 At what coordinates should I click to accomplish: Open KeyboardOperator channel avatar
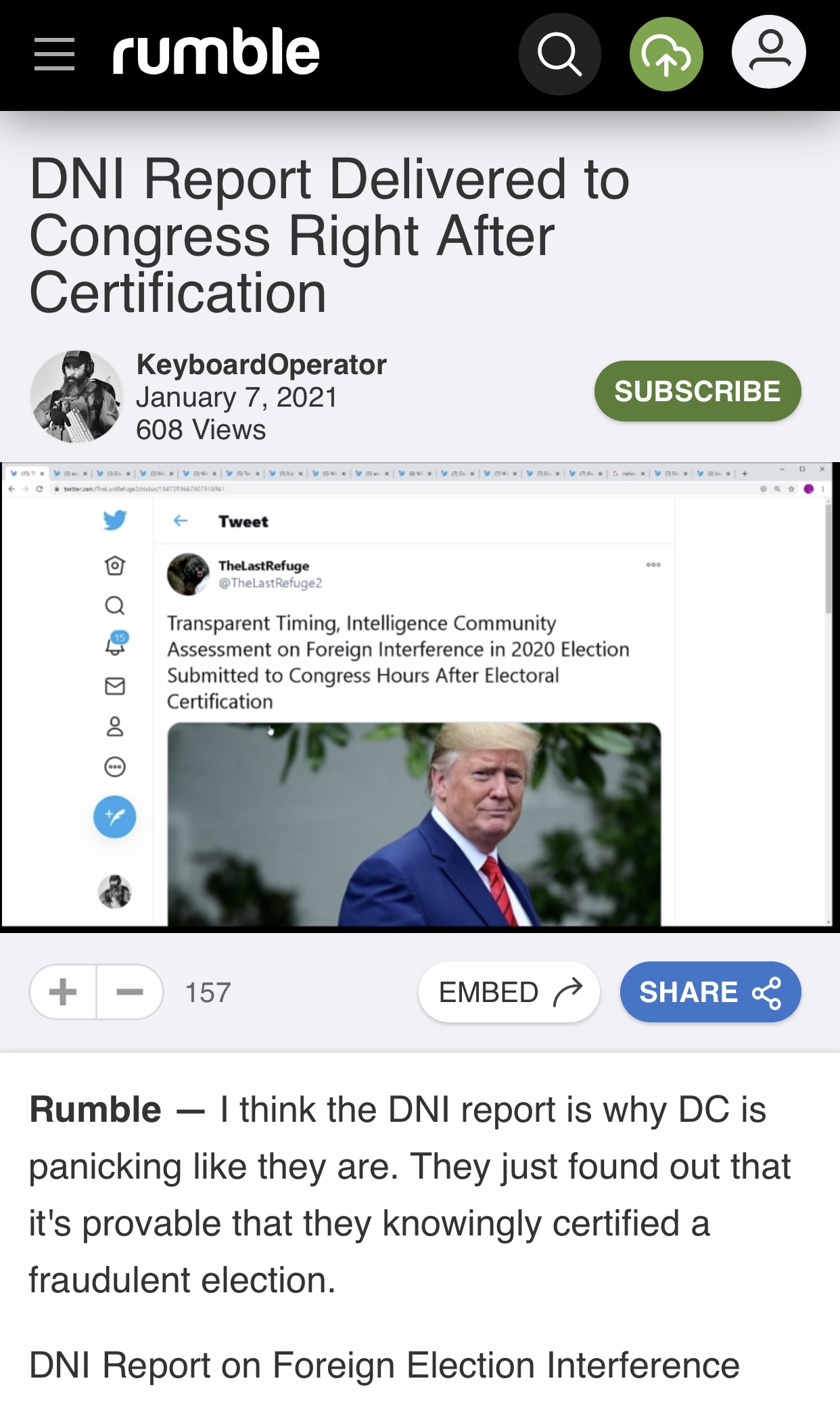click(x=76, y=396)
